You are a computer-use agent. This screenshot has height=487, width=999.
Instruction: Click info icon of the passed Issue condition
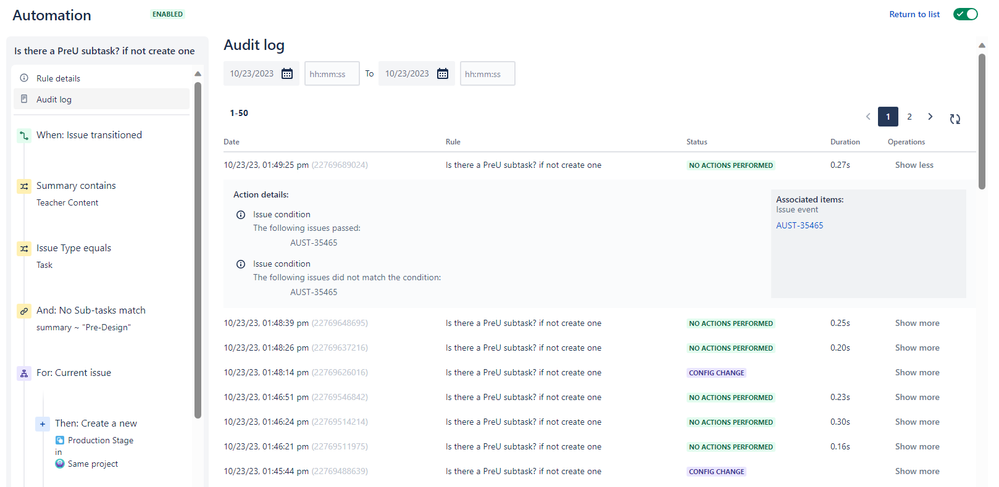241,215
